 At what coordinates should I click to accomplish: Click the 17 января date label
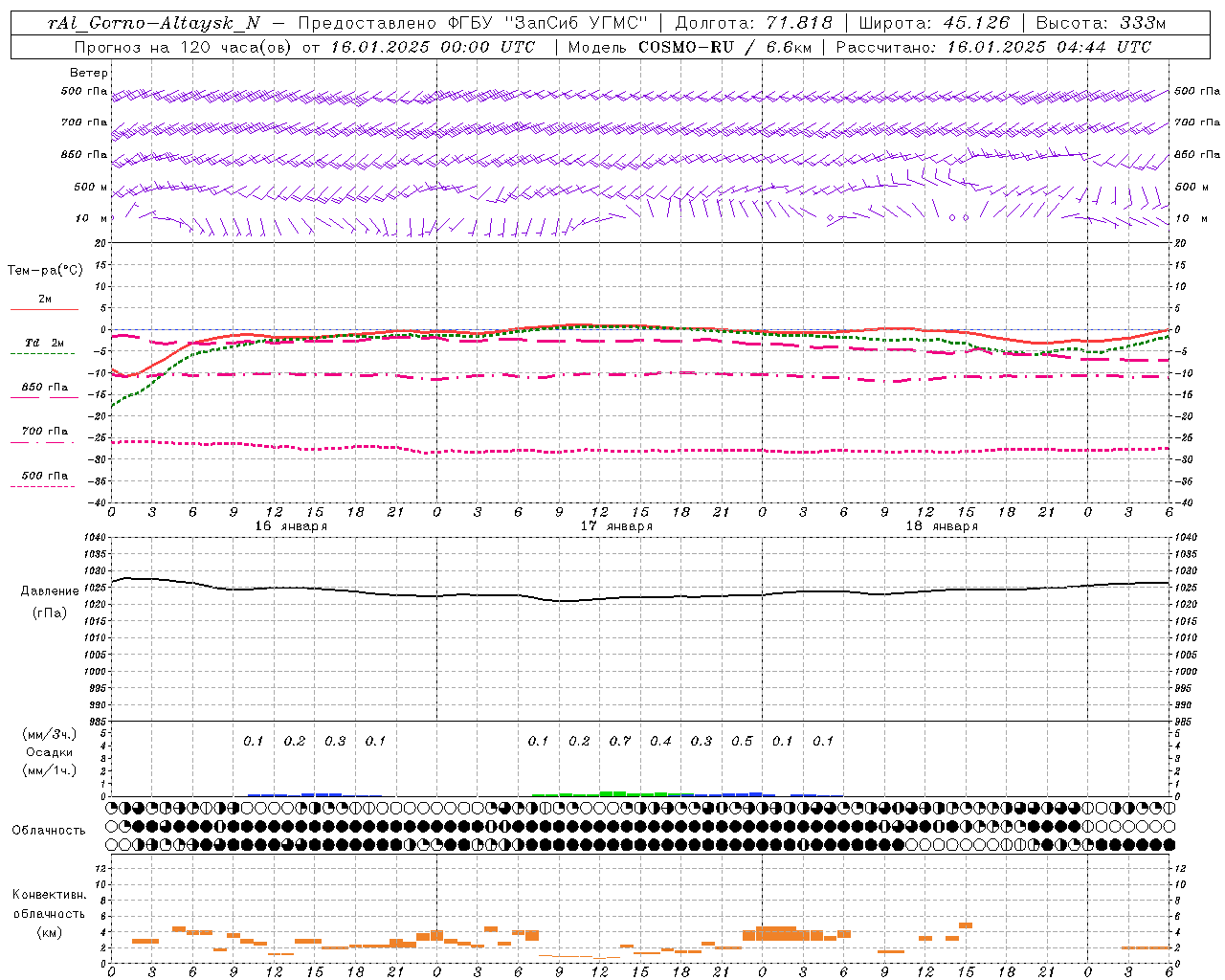pyautogui.click(x=616, y=526)
